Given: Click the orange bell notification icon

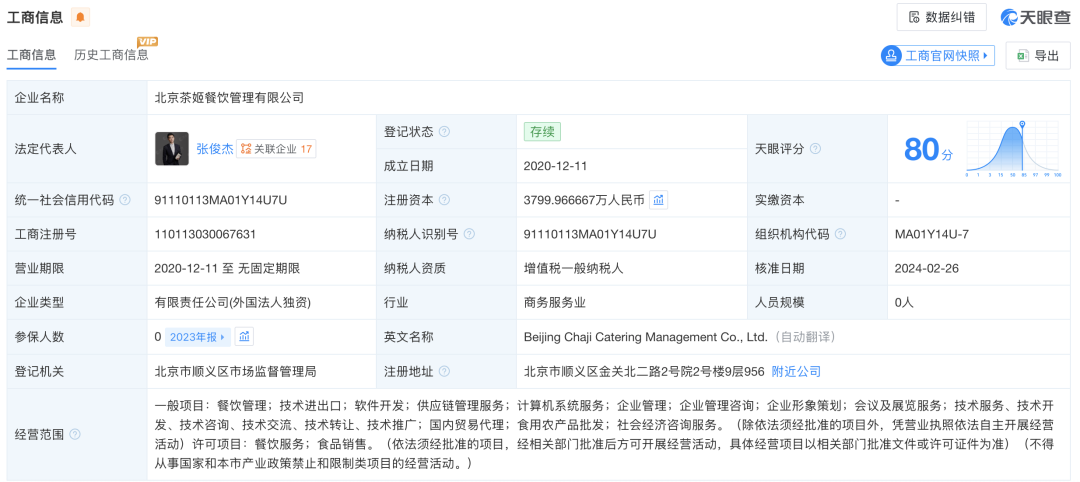Looking at the screenshot, I should [81, 17].
